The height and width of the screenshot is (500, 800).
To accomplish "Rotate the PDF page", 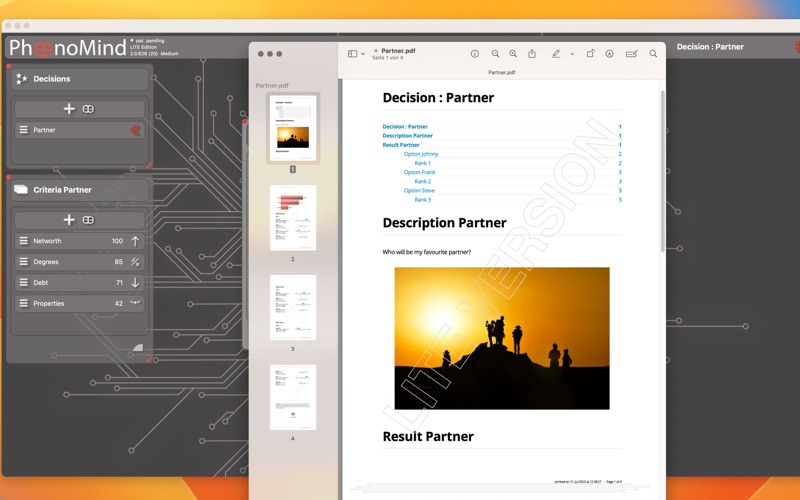I will 590,53.
